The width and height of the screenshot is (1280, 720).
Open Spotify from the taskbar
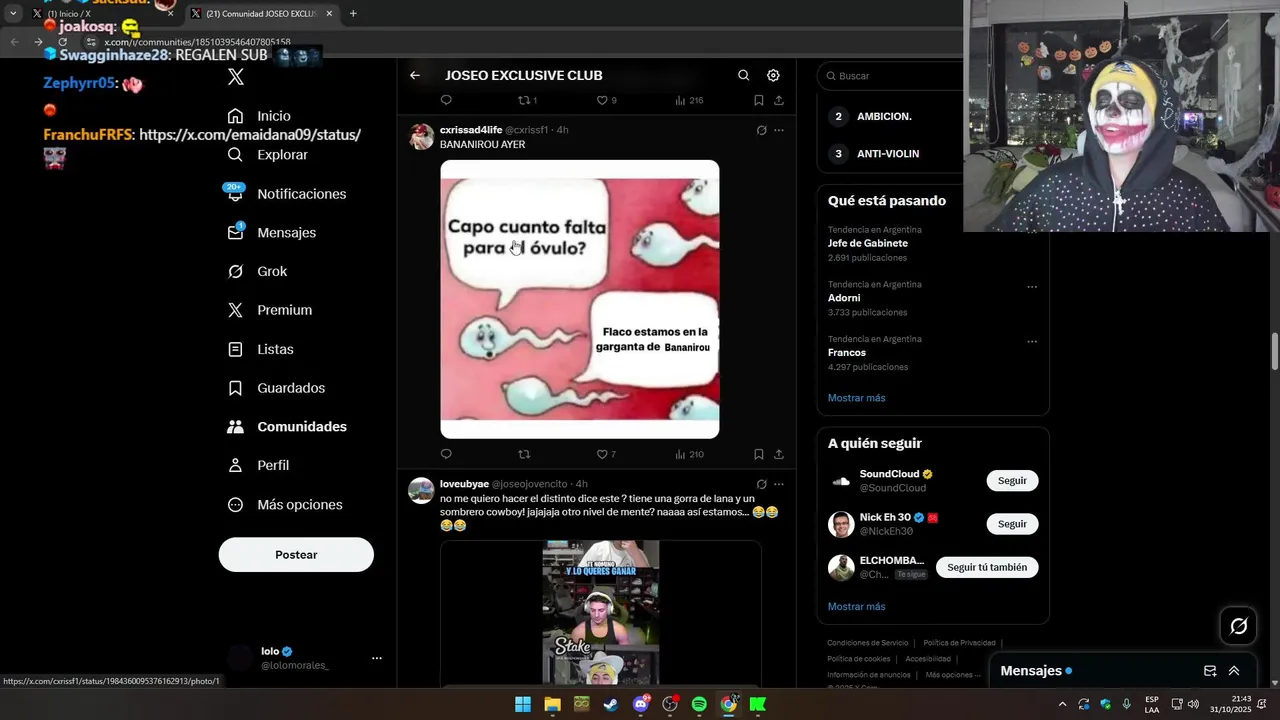click(x=699, y=704)
